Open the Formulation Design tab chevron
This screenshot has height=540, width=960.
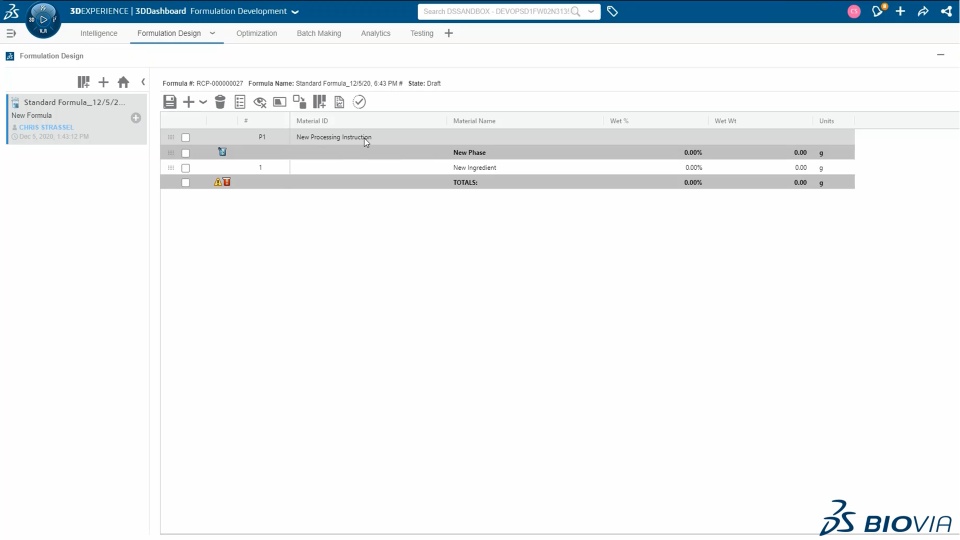[x=212, y=33]
